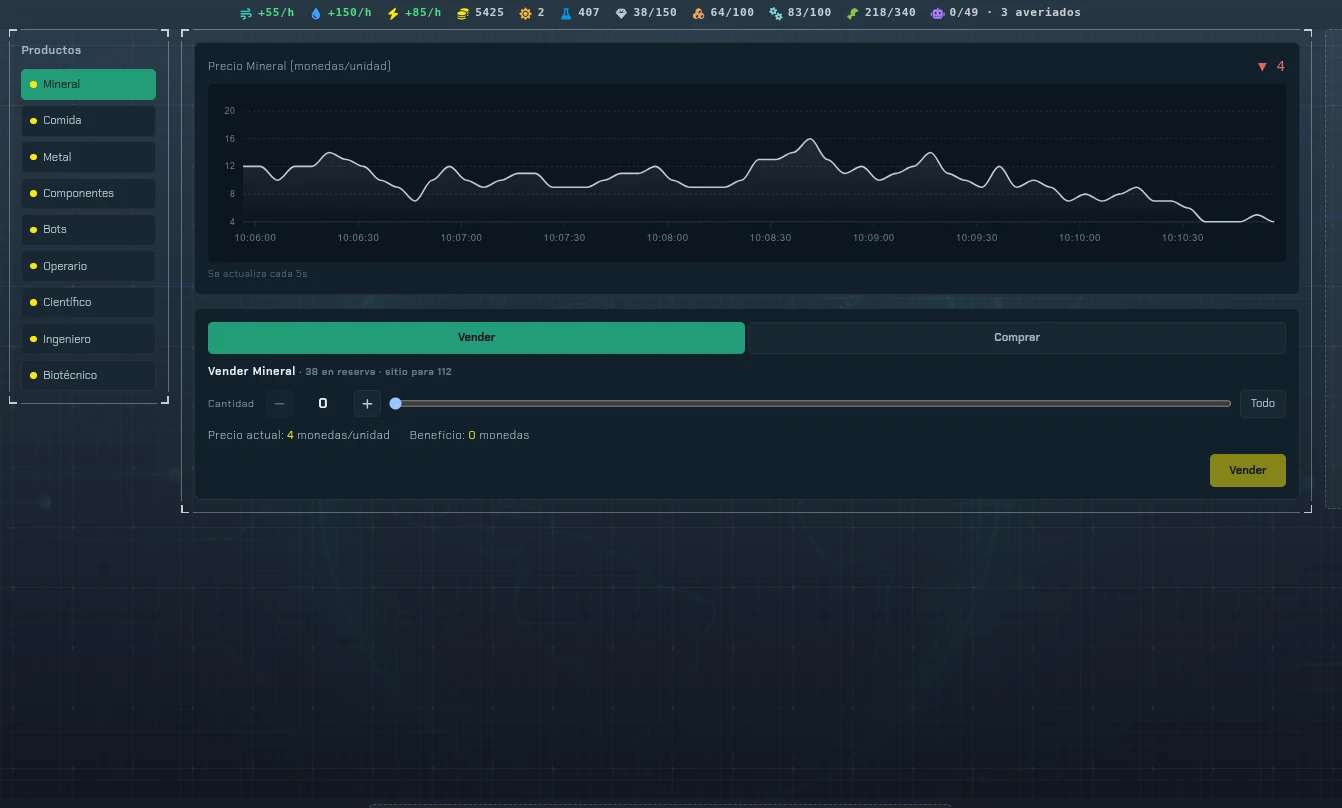Click the orange icon beside 64/100
The width and height of the screenshot is (1342, 808).
(x=698, y=13)
